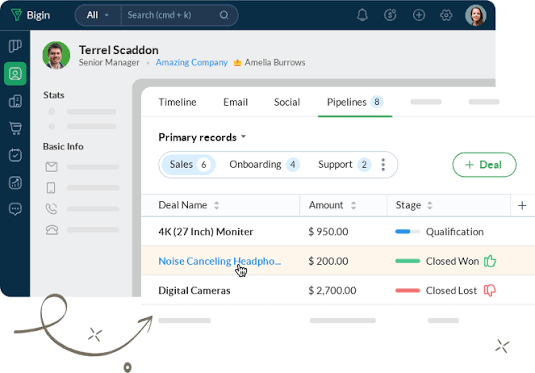Add a column with the plus icon
Image resolution: width=535 pixels, height=373 pixels.
pyautogui.click(x=522, y=205)
